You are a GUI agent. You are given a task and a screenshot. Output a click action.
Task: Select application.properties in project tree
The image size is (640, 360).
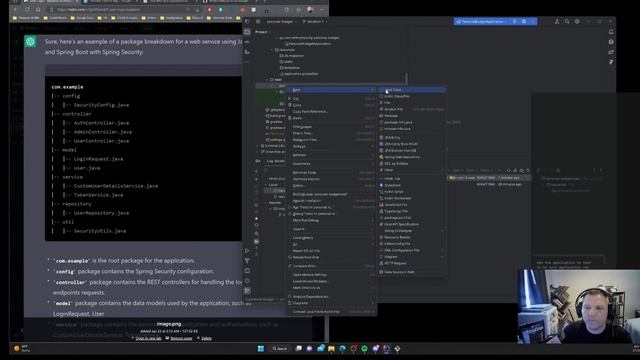coord(300,74)
